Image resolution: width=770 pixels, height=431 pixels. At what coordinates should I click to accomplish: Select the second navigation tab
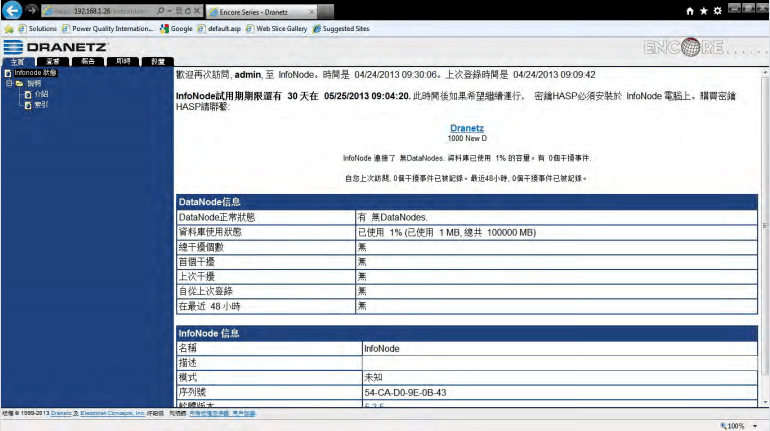tap(53, 61)
